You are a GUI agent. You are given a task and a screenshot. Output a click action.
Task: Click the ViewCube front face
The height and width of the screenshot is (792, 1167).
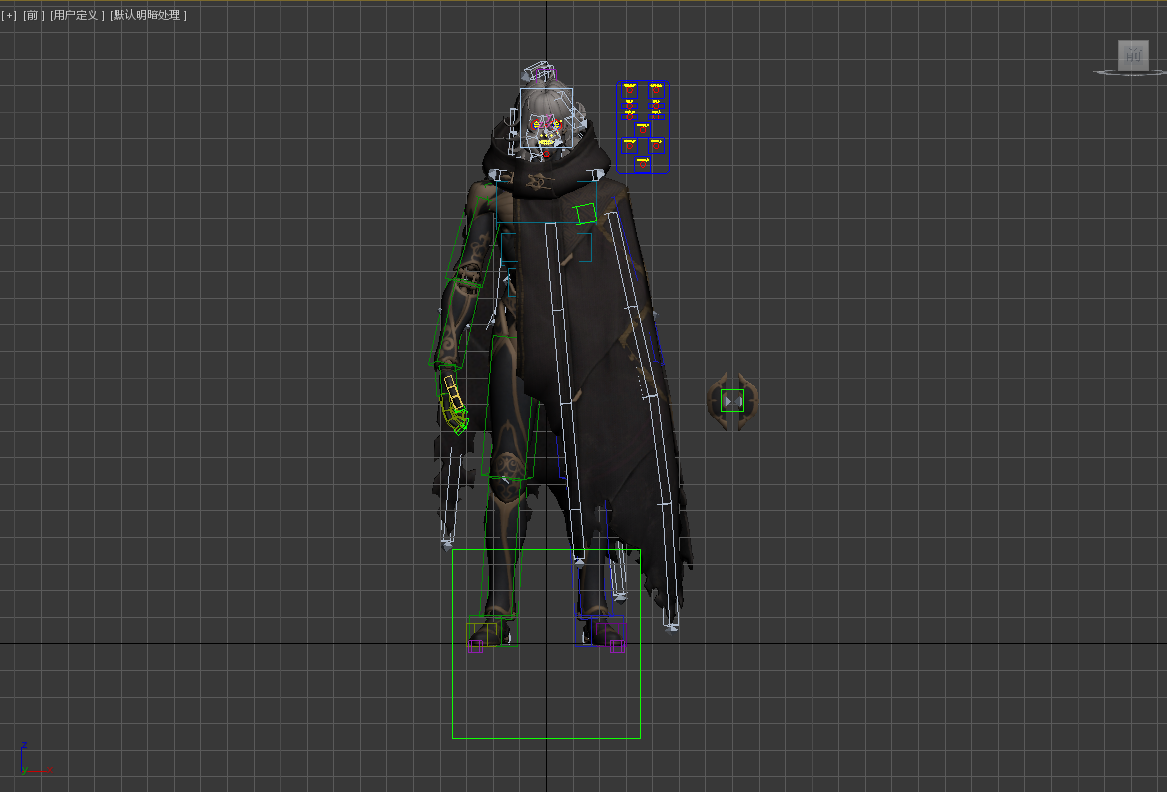[x=1132, y=56]
